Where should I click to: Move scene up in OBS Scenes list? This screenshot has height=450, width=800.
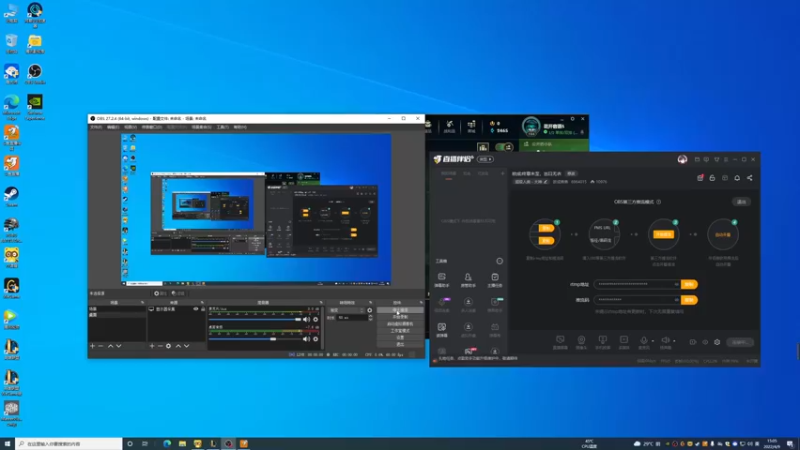point(110,346)
